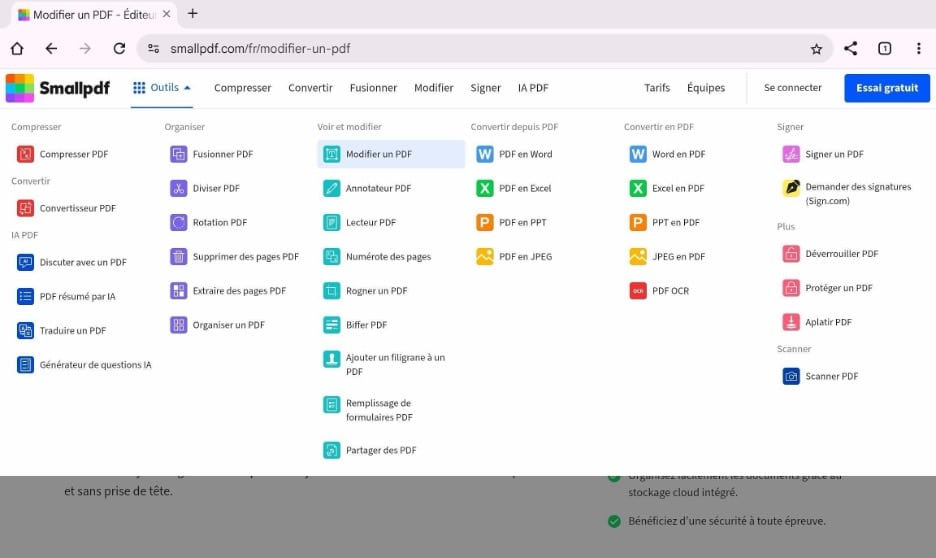Click the browser address bar URL

pos(260,48)
